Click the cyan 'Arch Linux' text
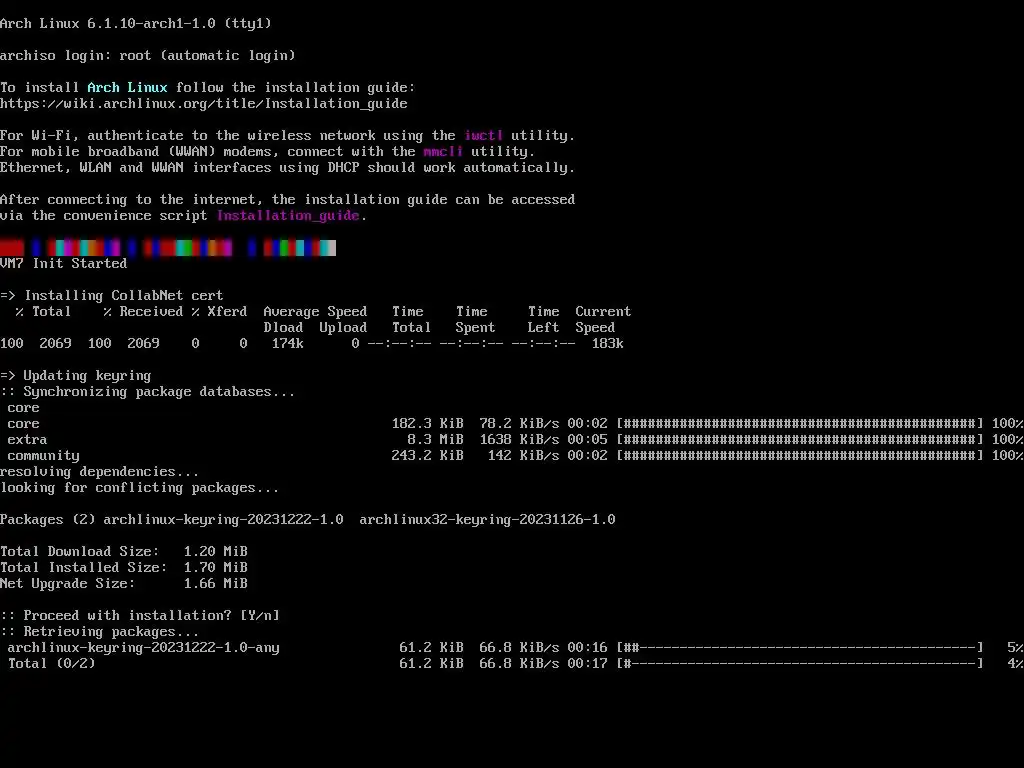The width and height of the screenshot is (1024, 768). click(x=127, y=88)
